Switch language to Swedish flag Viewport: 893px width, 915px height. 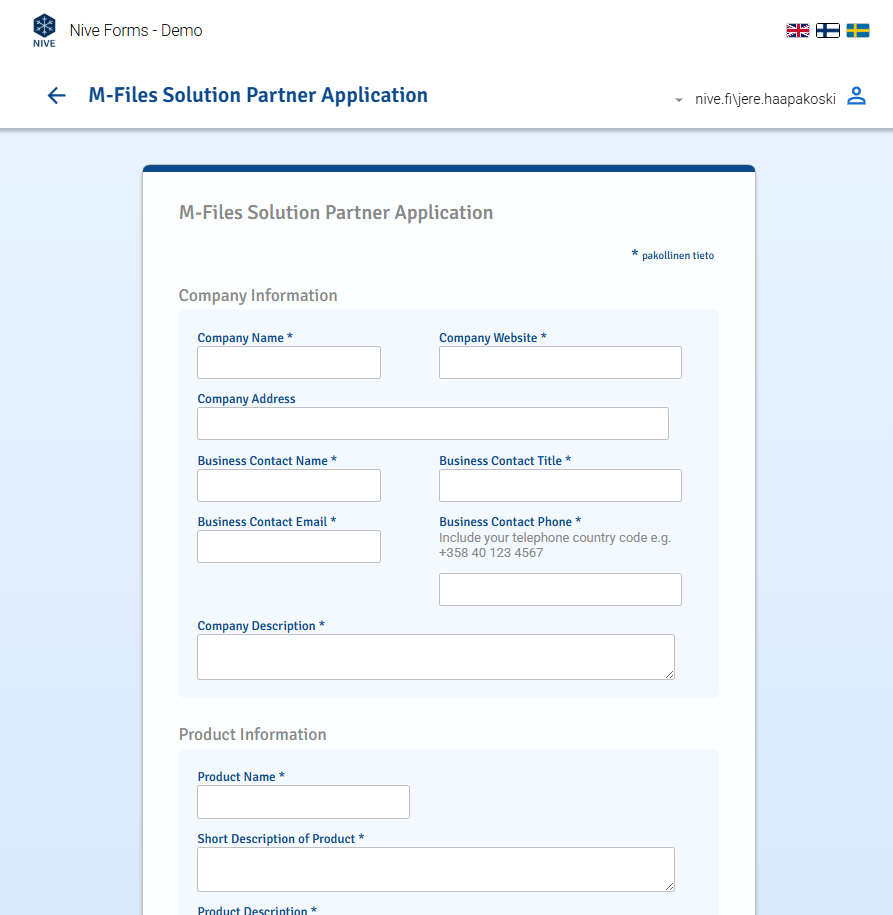click(x=858, y=30)
